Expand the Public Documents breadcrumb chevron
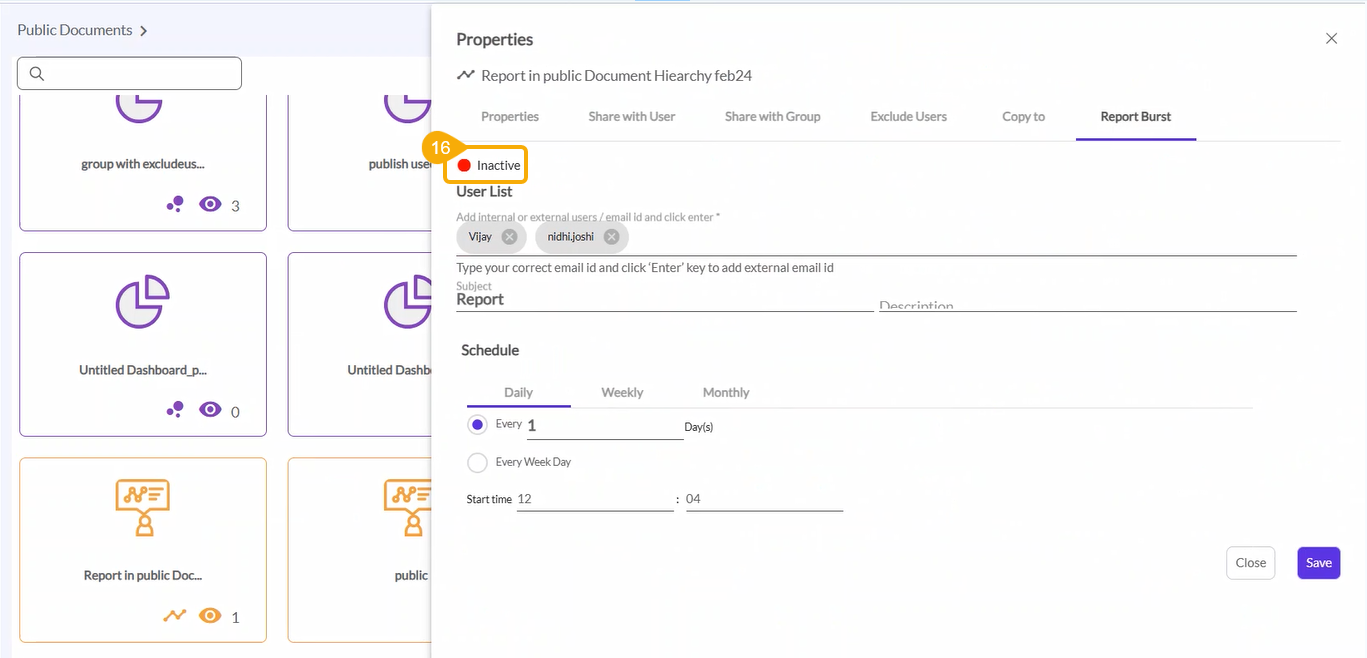Viewport: 1367px width, 658px height. (144, 31)
